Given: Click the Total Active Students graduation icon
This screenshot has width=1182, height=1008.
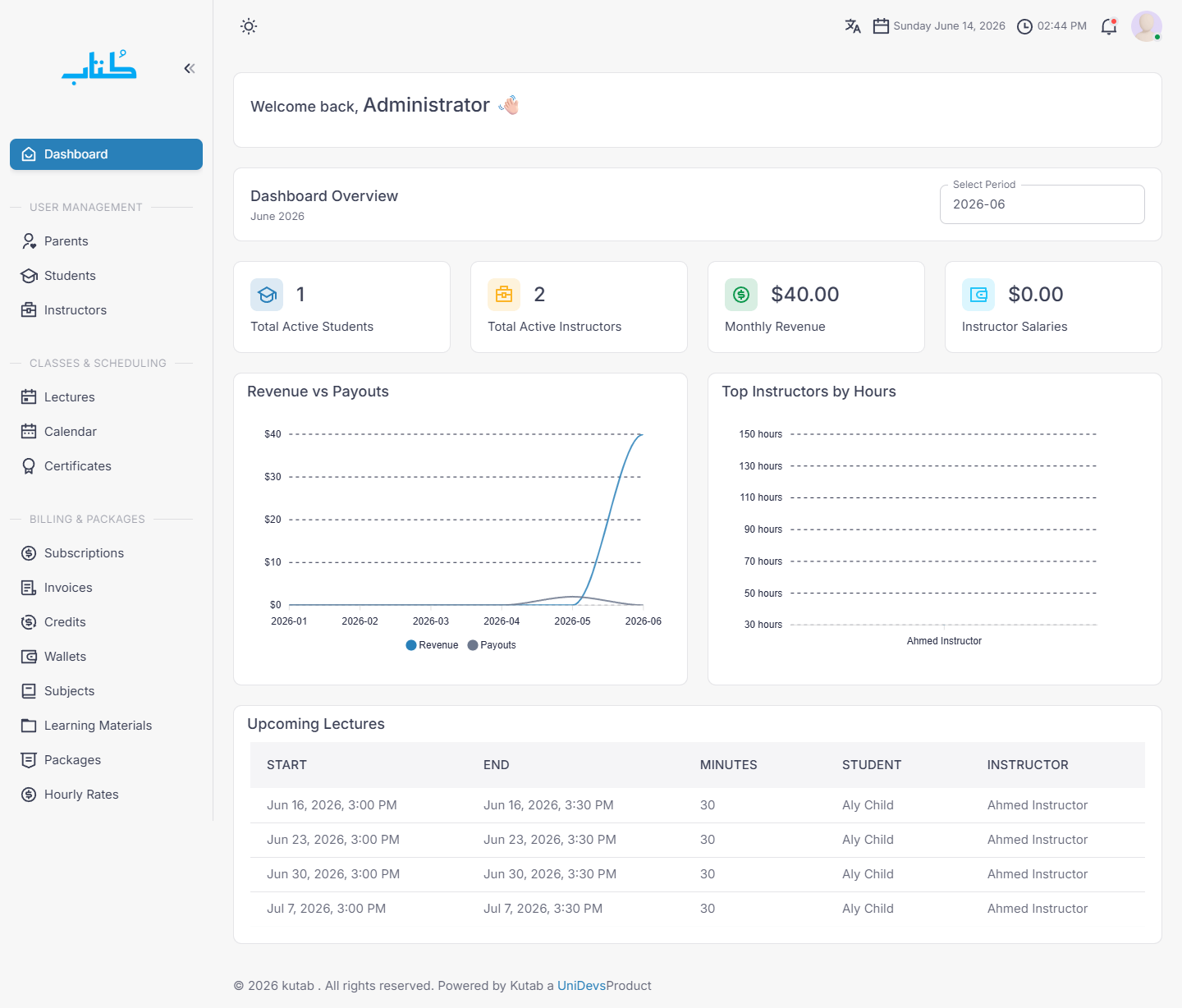Looking at the screenshot, I should point(267,295).
